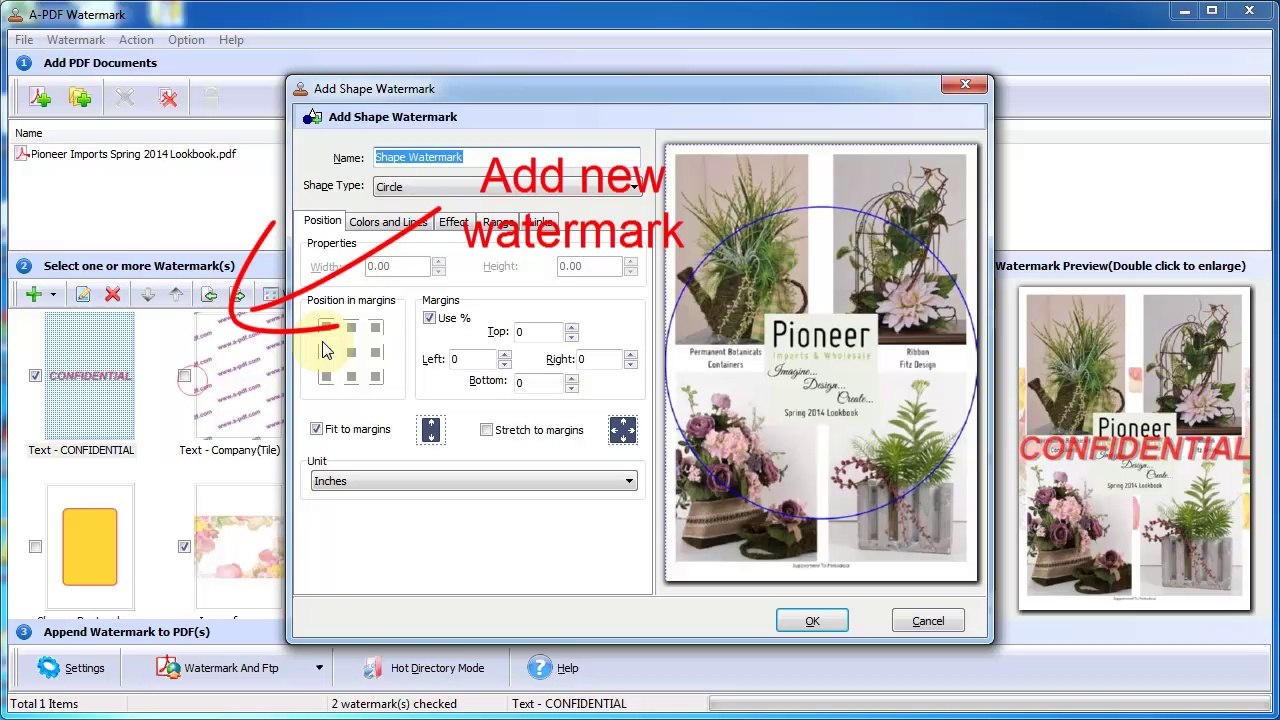Click the Add folder of PDFs icon

81,97
